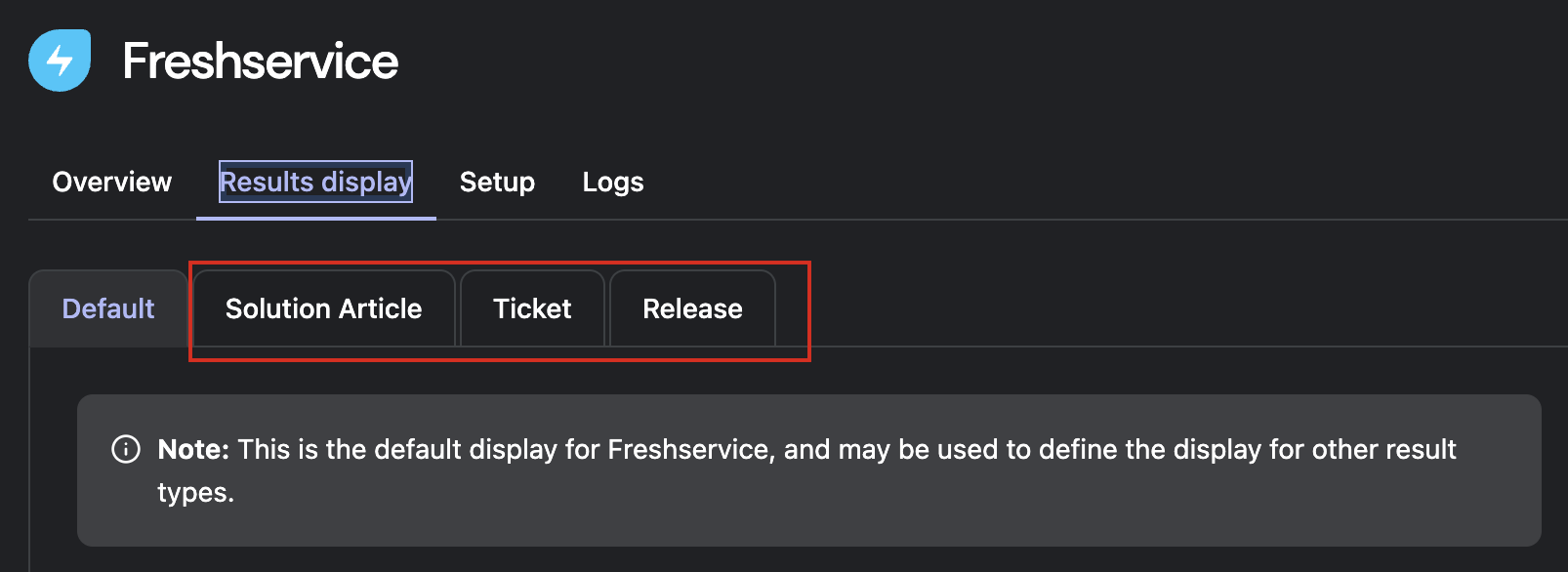Screen dimensions: 1568x572
Task: Show the Release display configuration
Action: click(692, 309)
